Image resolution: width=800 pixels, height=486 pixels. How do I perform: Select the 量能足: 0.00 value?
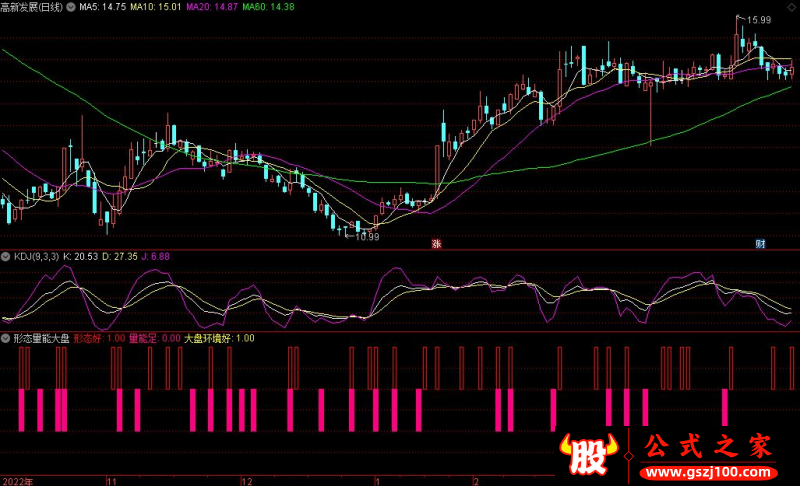[155, 338]
